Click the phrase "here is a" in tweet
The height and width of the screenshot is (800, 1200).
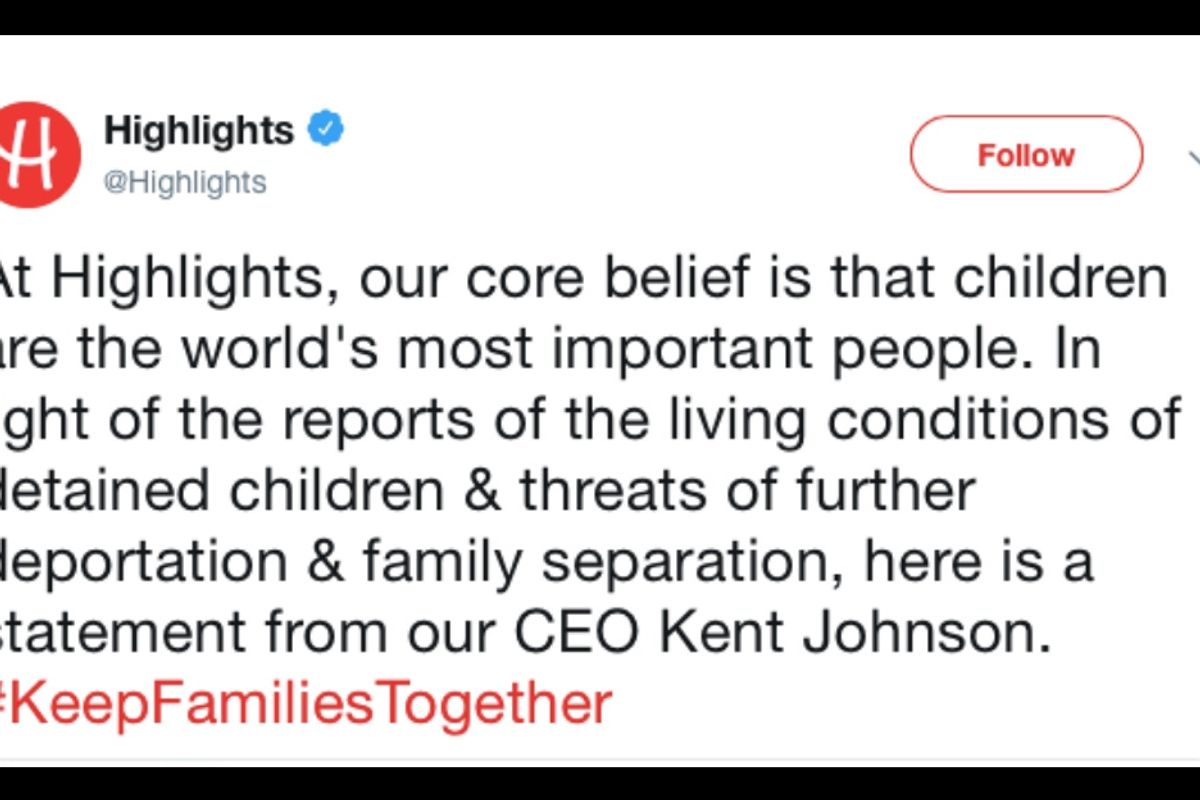coord(978,562)
